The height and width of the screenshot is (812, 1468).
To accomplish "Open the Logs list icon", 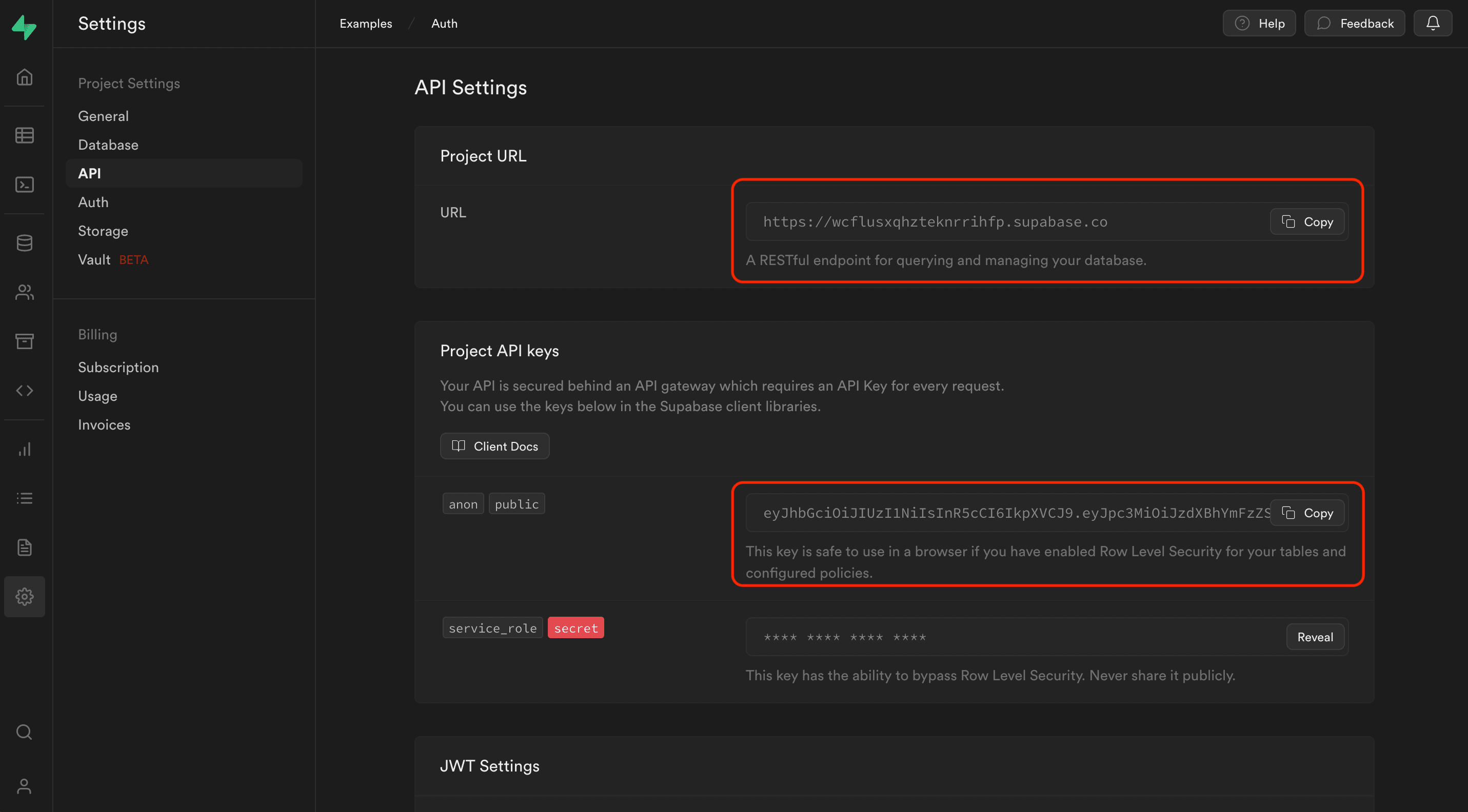I will 24,498.
